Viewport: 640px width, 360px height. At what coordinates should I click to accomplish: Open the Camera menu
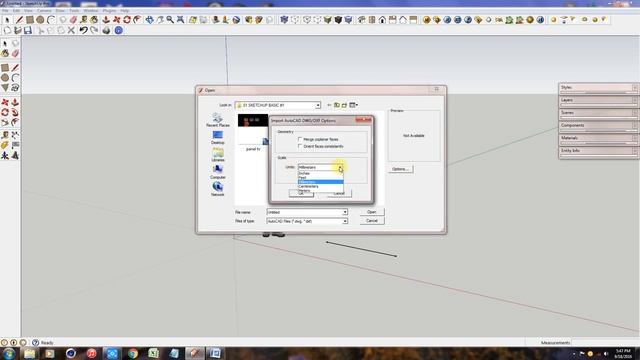pos(44,11)
